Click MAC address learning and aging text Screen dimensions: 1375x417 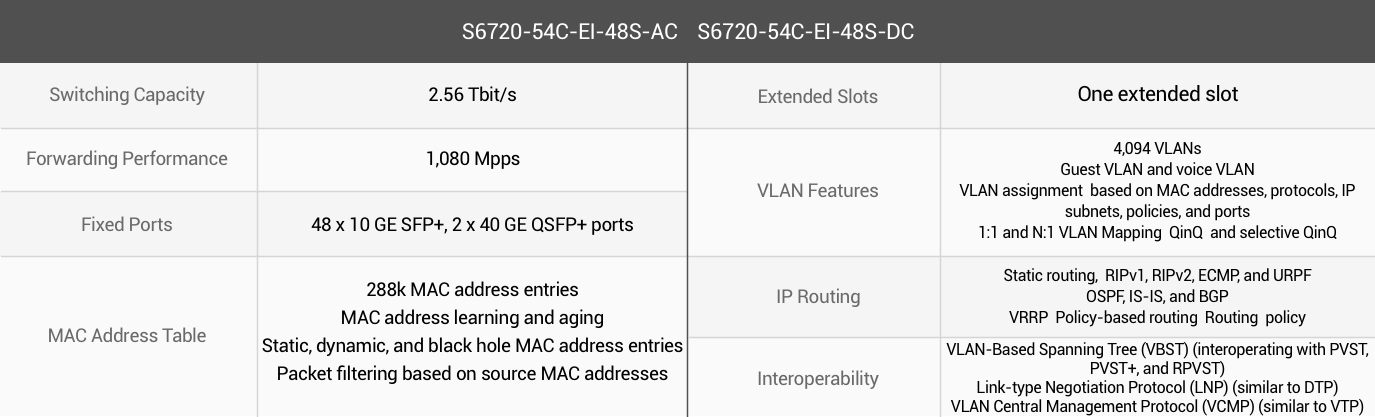coord(472,317)
